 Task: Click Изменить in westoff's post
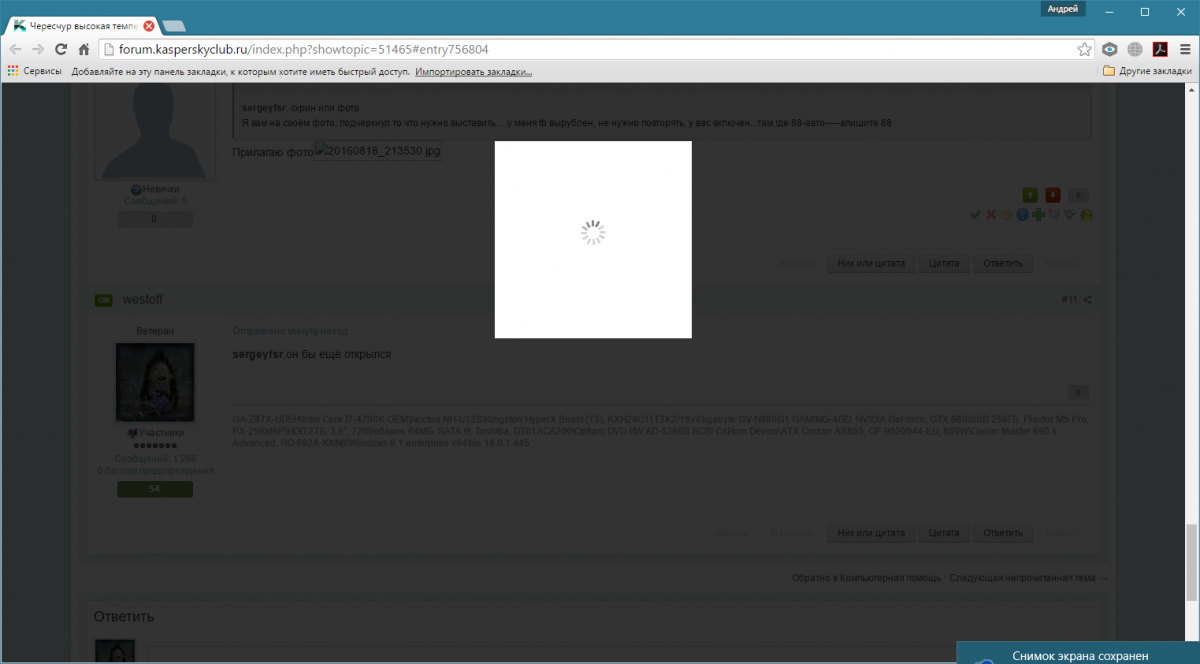792,533
